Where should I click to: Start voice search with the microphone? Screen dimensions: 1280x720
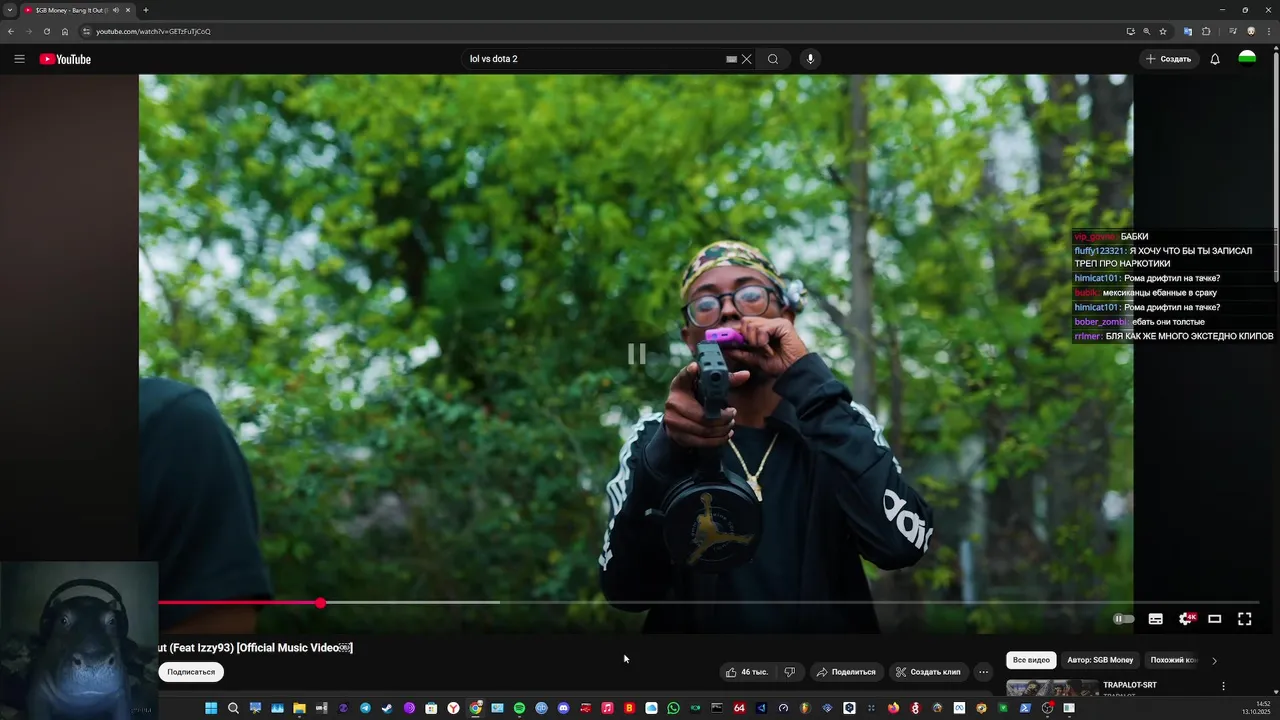pyautogui.click(x=810, y=59)
